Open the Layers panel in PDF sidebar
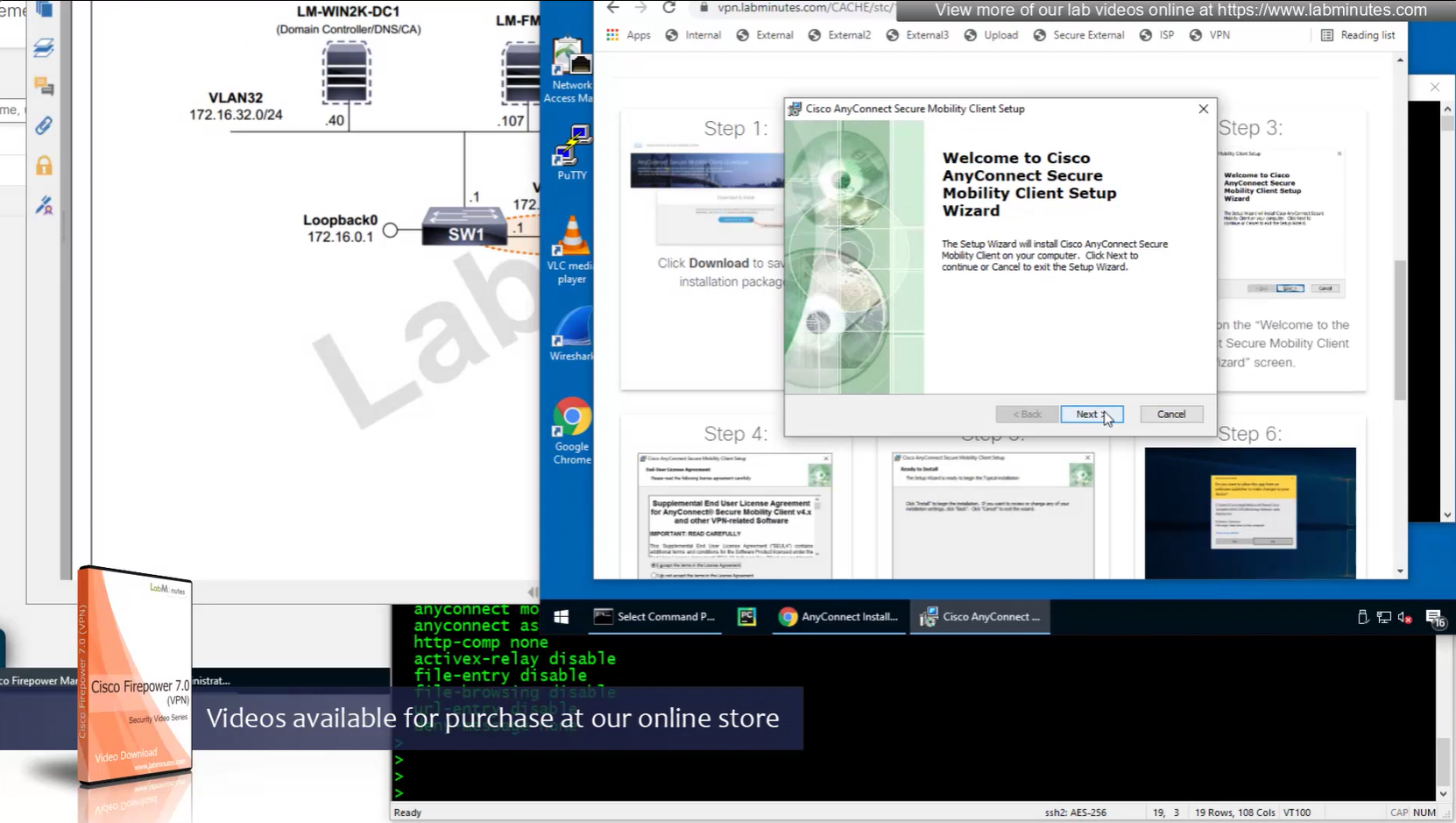Screen dimensions: 1456x823 (x=44, y=47)
